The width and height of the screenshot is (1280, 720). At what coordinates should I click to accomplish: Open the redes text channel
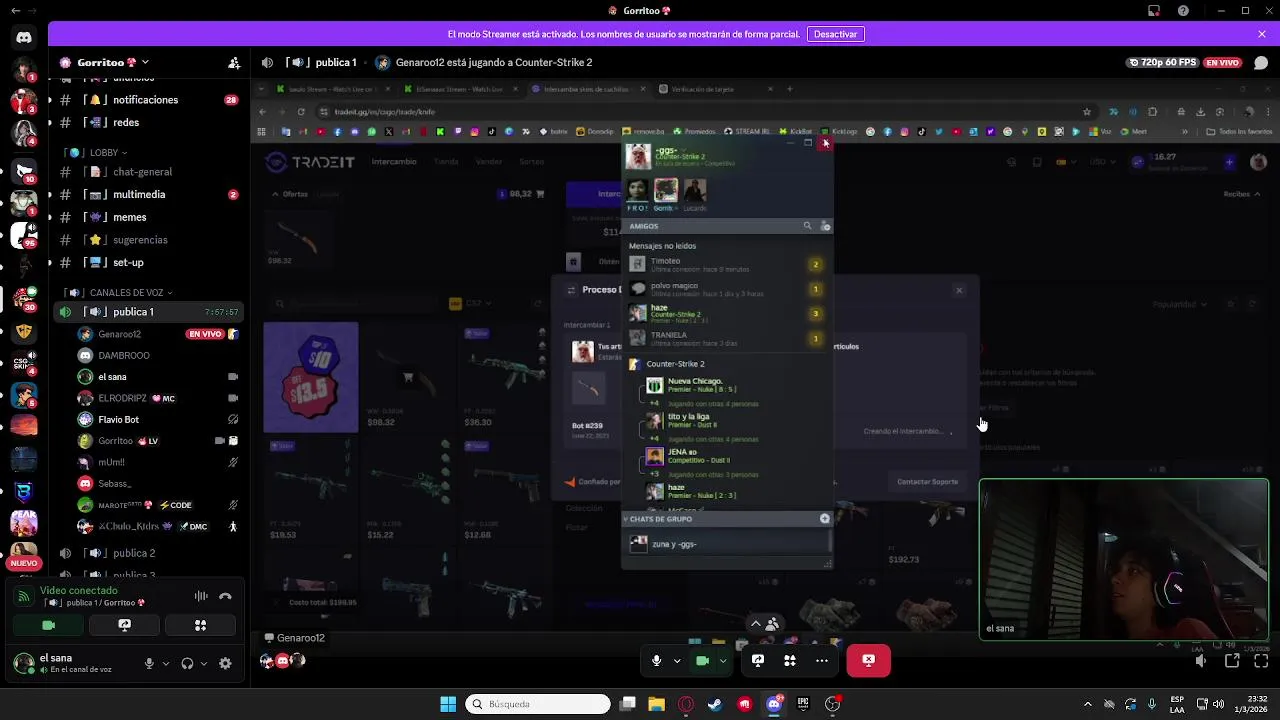pyautogui.click(x=148, y=122)
